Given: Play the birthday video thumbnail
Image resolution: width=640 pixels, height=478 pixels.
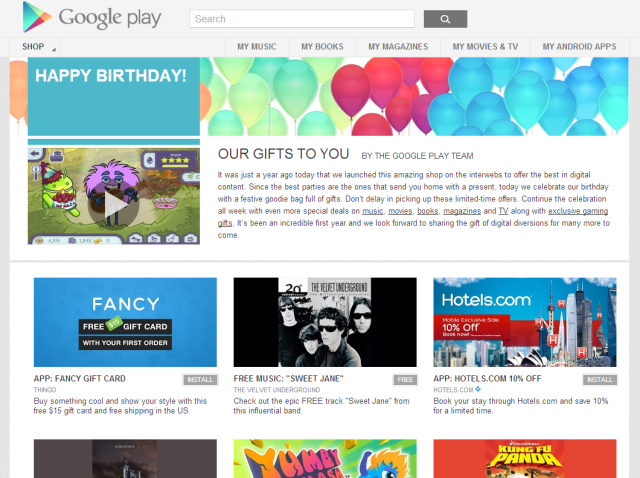Looking at the screenshot, I should pos(114,196).
